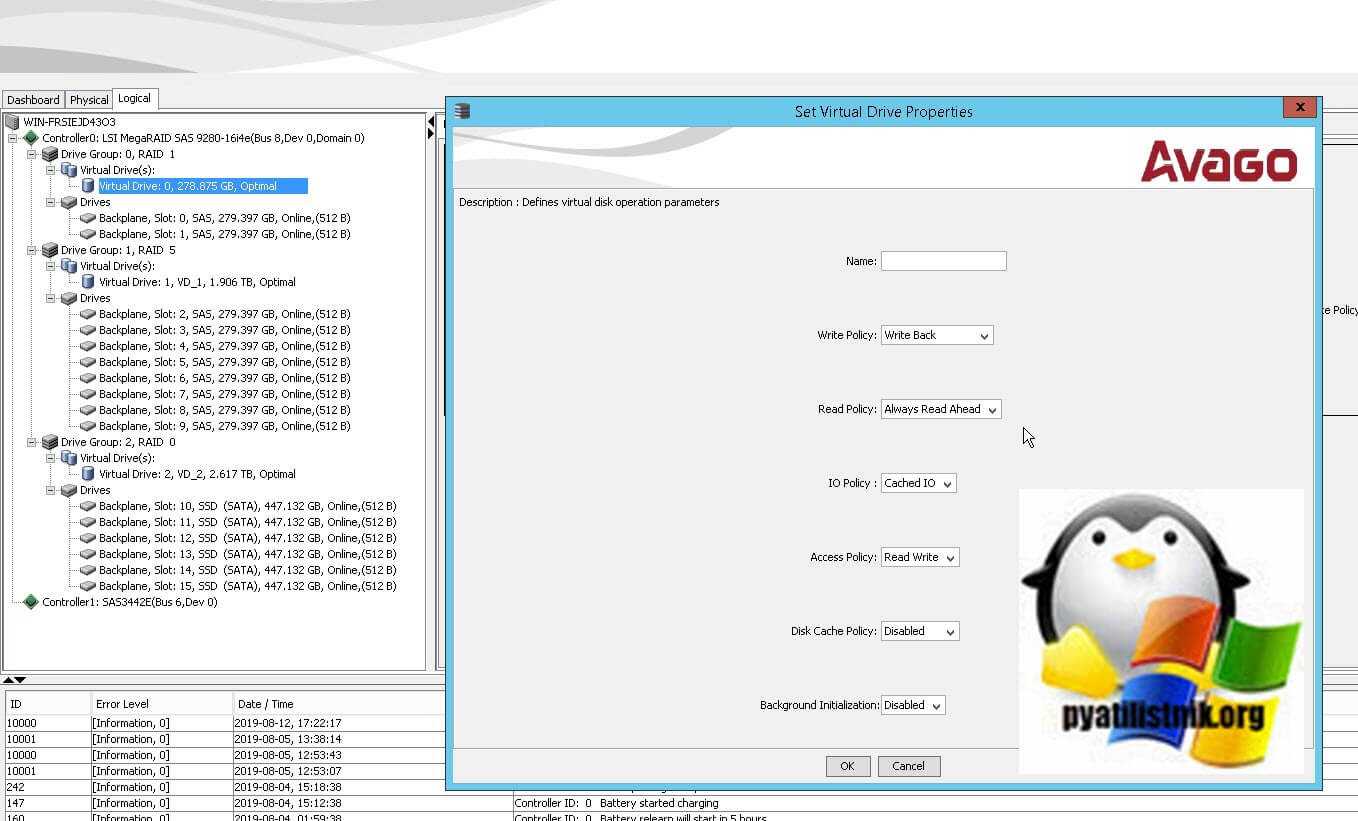
Task: Click the Controller1 SAS3442E icon
Action: tap(31, 602)
